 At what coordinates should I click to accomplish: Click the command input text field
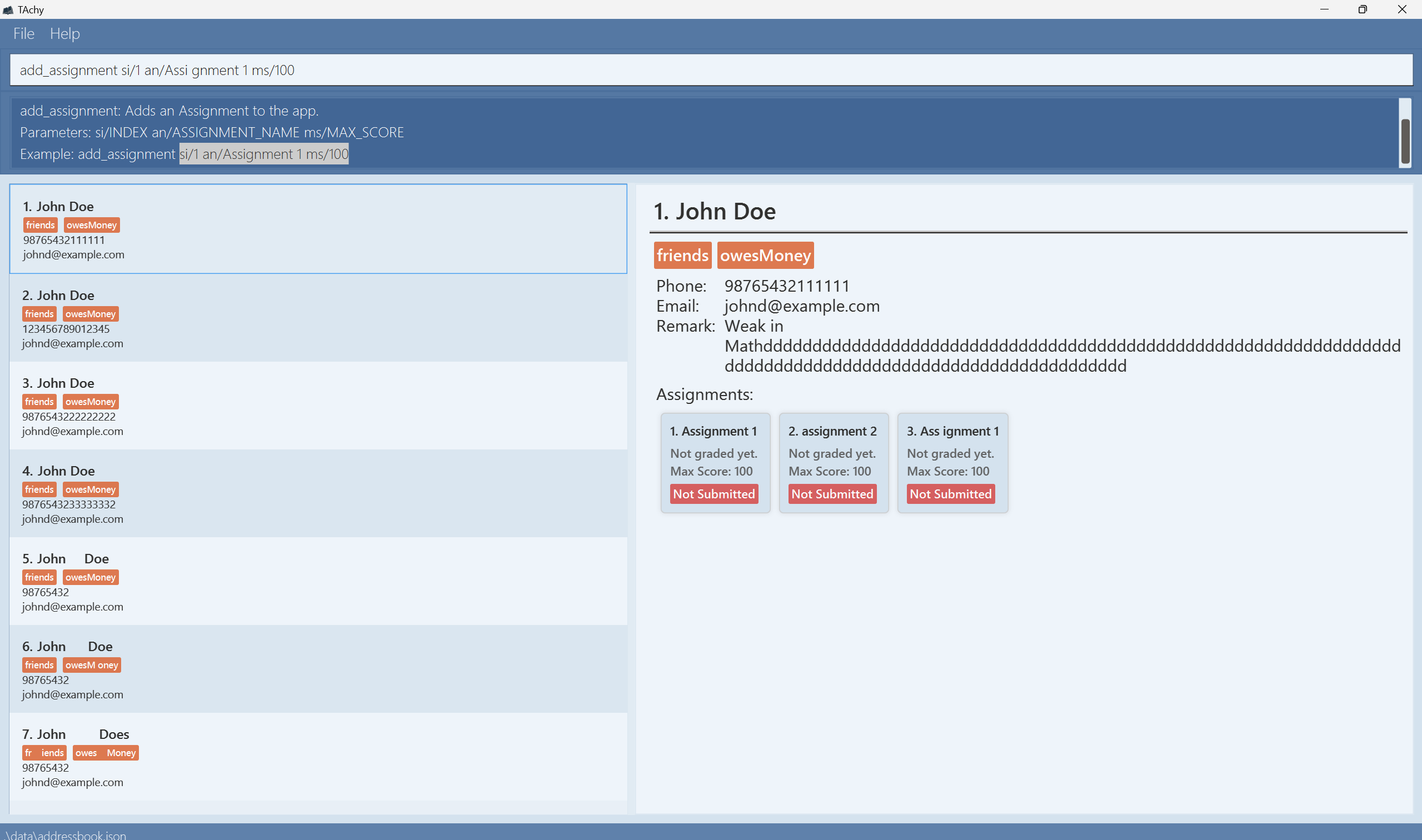(x=710, y=70)
